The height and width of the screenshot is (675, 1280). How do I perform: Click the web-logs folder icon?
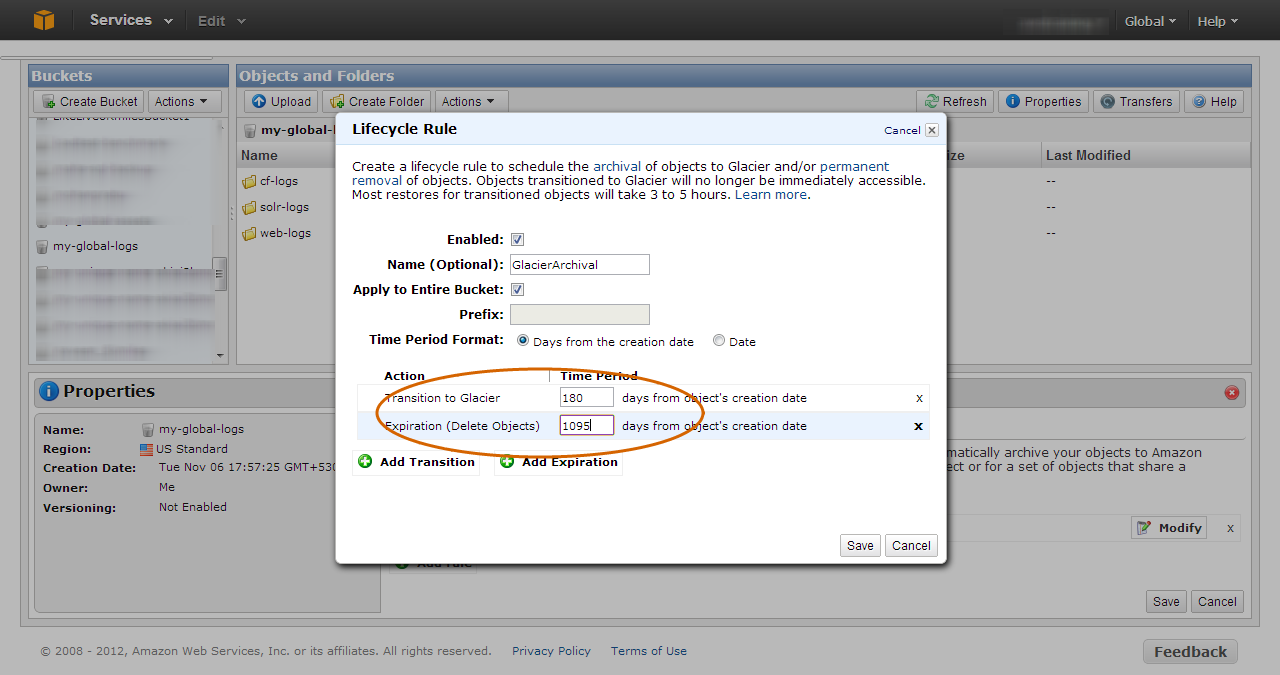click(x=249, y=234)
